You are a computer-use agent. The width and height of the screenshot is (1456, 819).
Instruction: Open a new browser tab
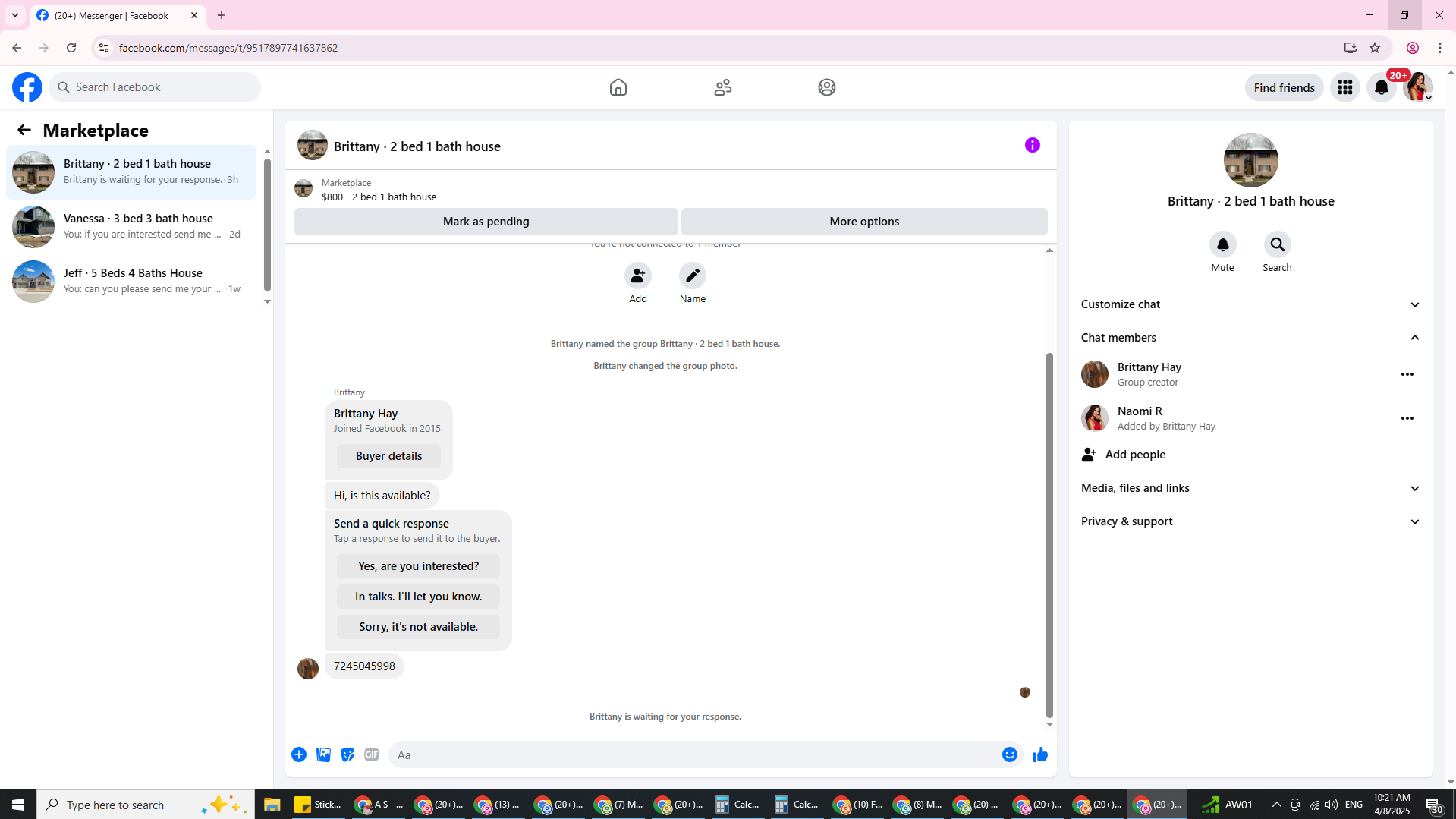(222, 15)
